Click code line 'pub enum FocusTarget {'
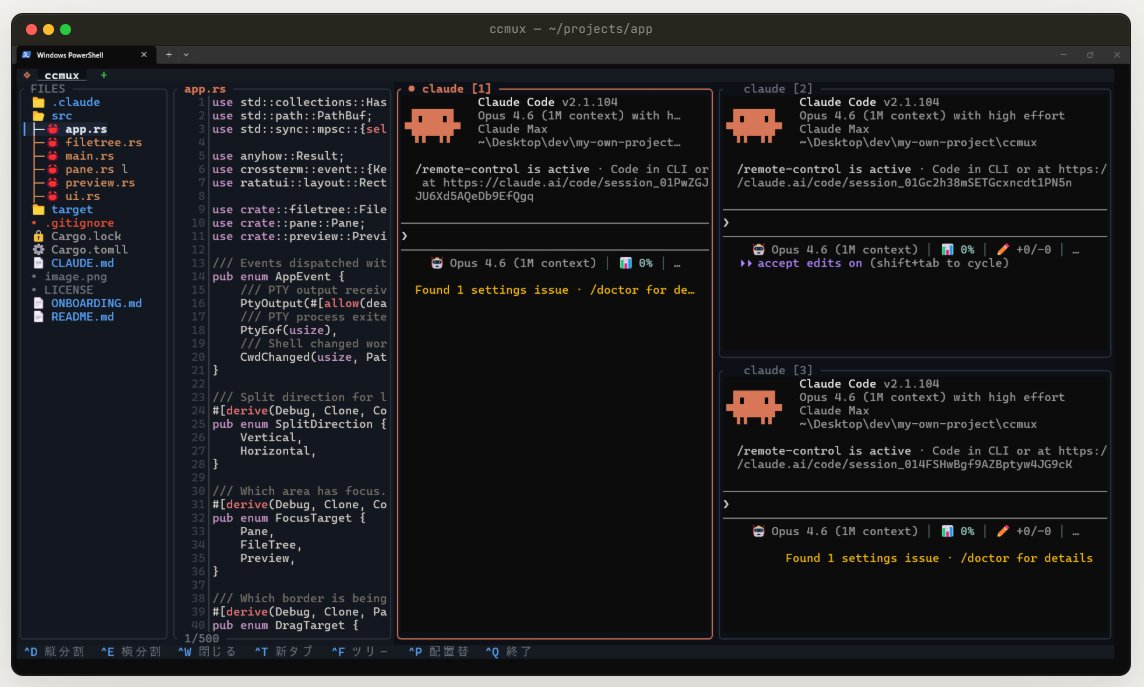 point(289,518)
